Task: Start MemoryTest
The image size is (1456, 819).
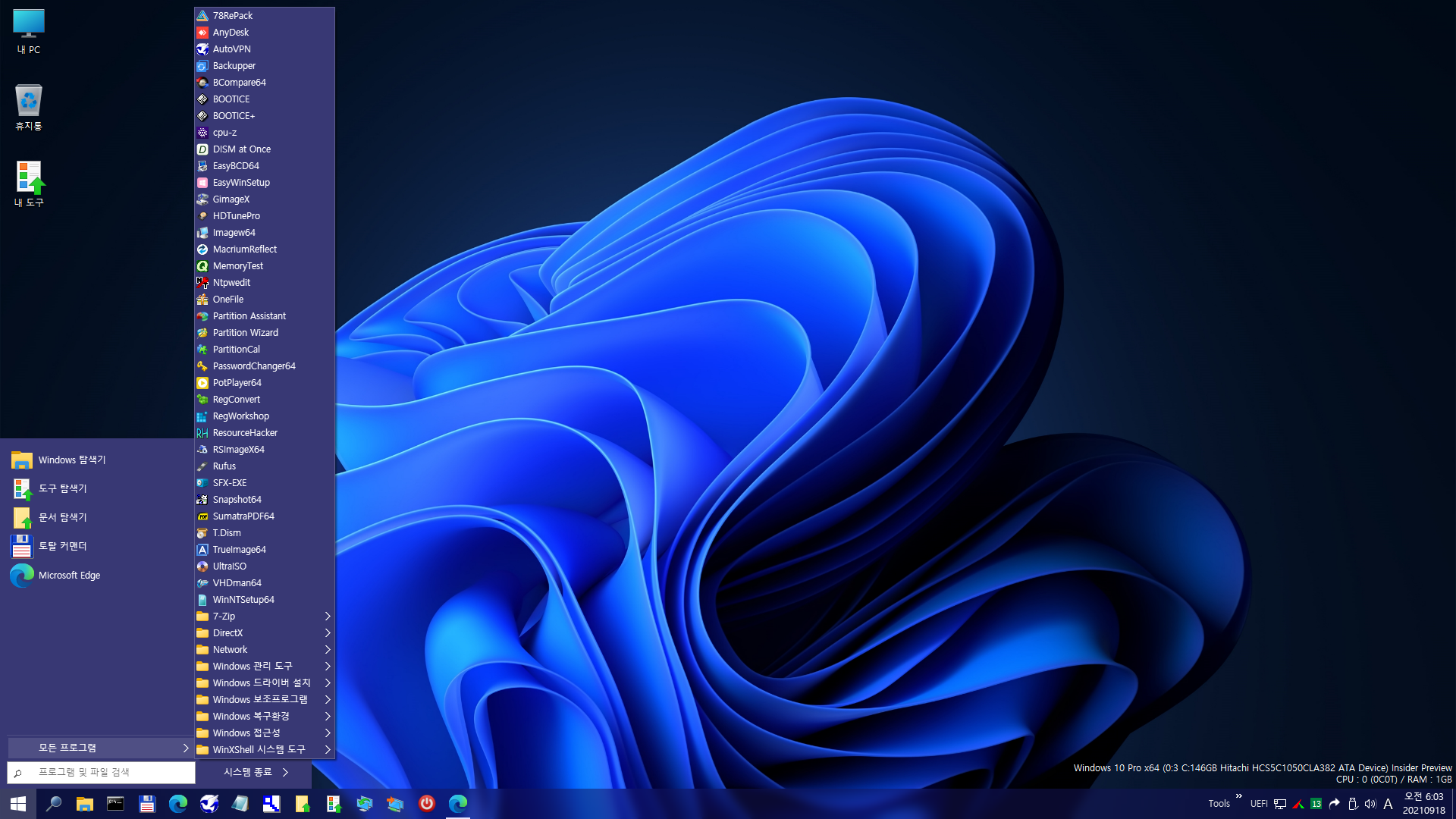Action: (264, 265)
